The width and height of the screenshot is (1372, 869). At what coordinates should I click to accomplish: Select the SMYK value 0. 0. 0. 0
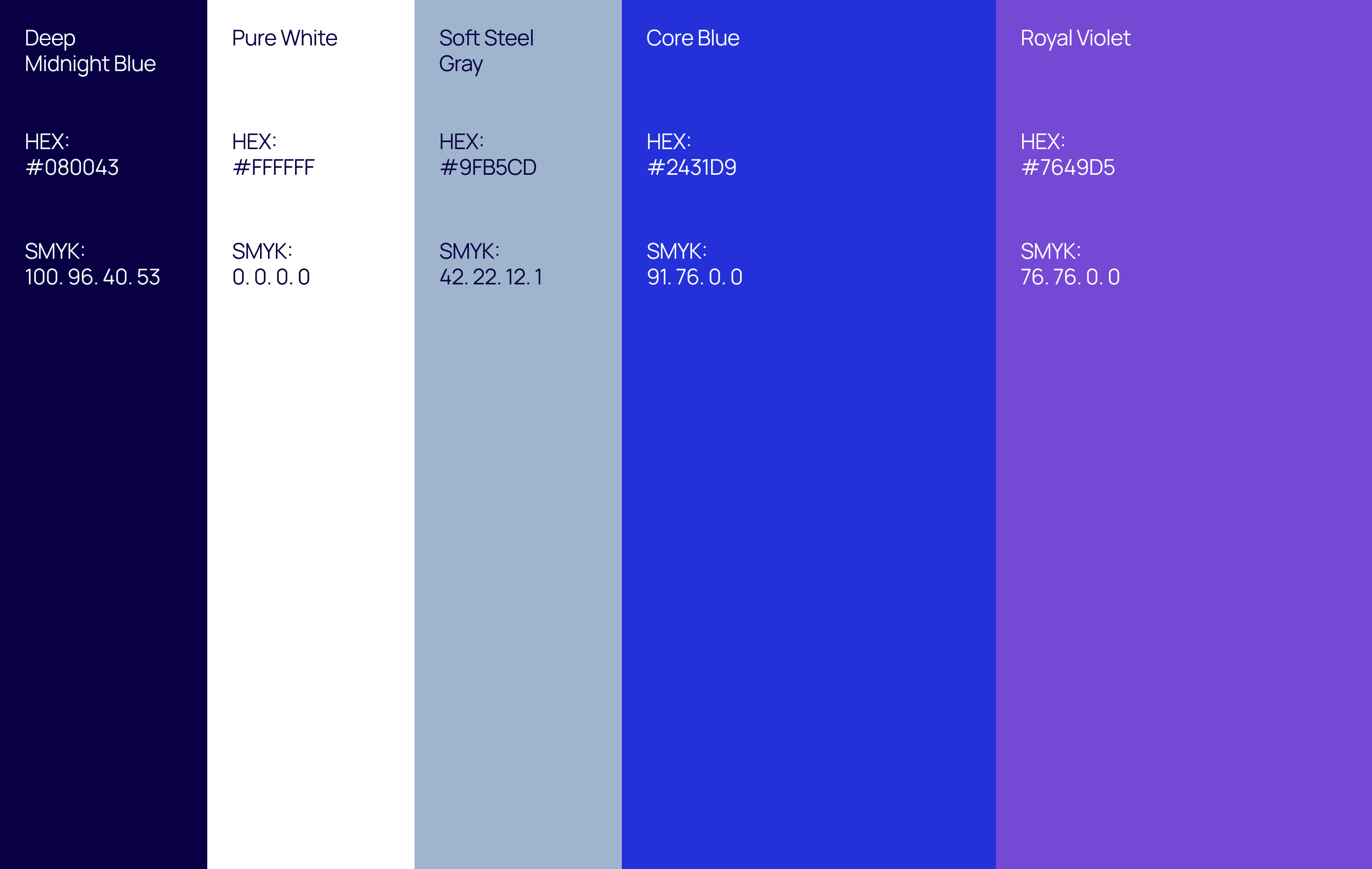271,277
